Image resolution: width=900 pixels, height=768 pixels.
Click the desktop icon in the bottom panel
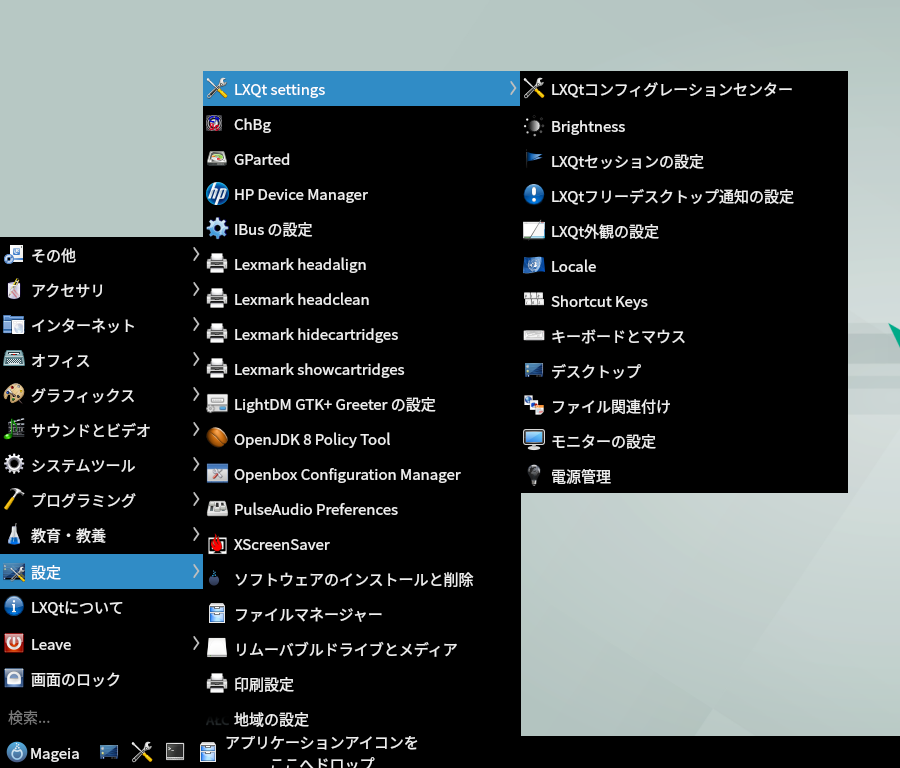(108, 752)
